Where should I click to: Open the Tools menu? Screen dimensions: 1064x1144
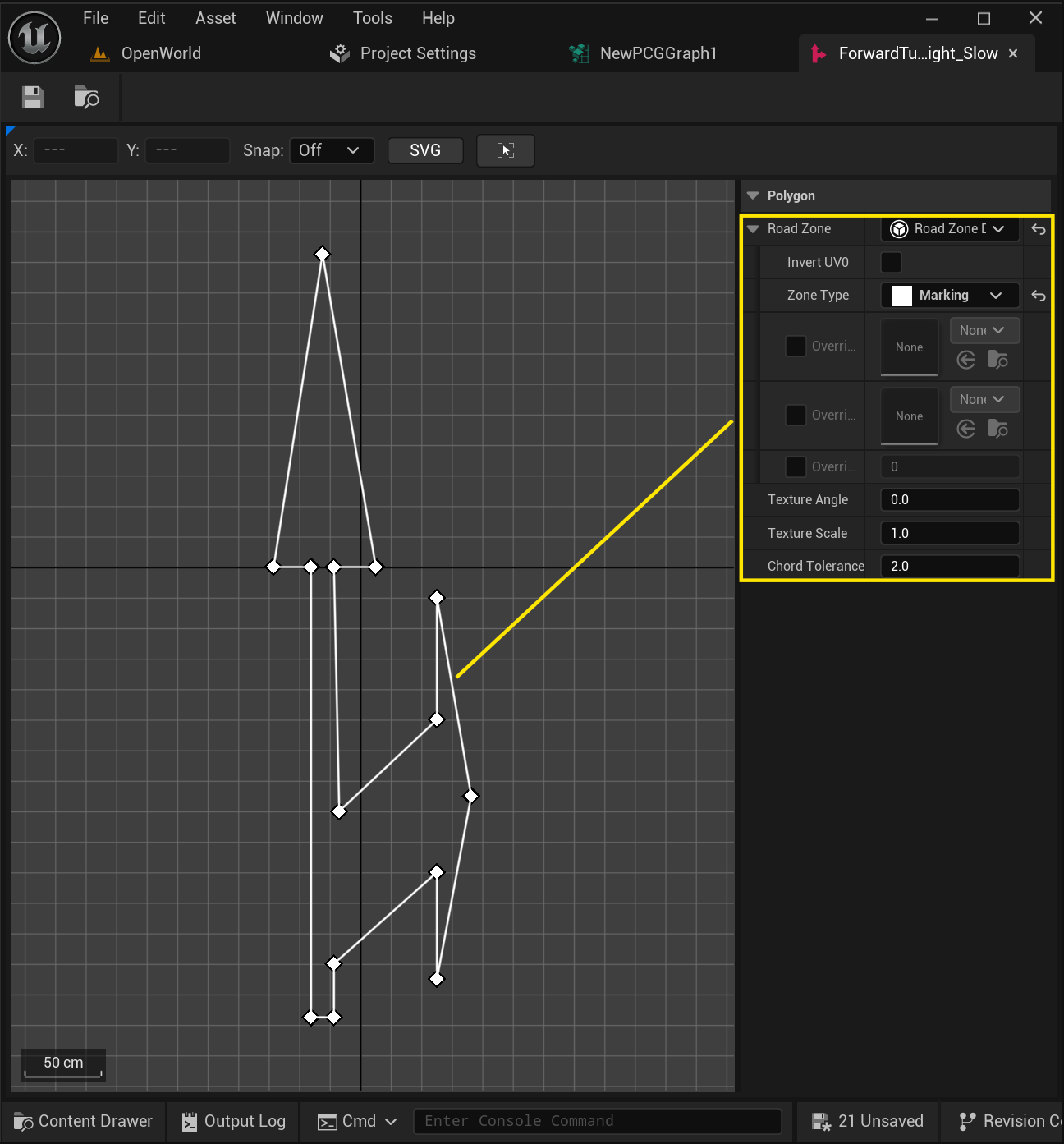coord(373,18)
